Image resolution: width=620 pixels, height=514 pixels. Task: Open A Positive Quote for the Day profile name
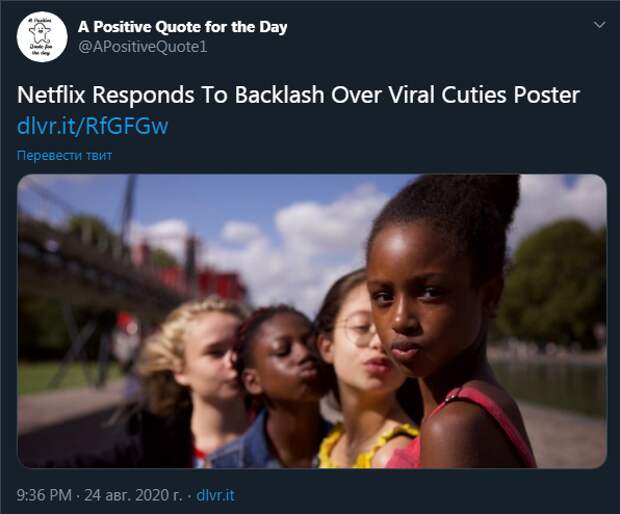[x=182, y=26]
